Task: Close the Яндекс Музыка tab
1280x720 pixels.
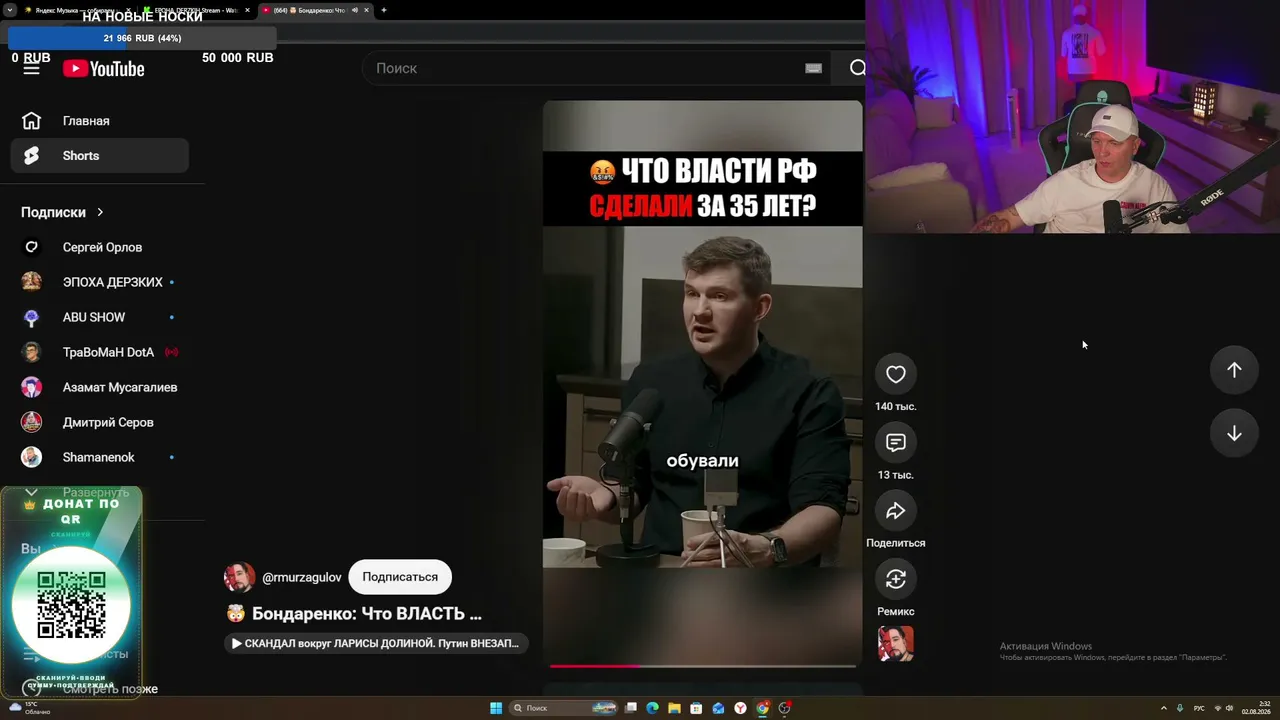Action: click(x=128, y=10)
